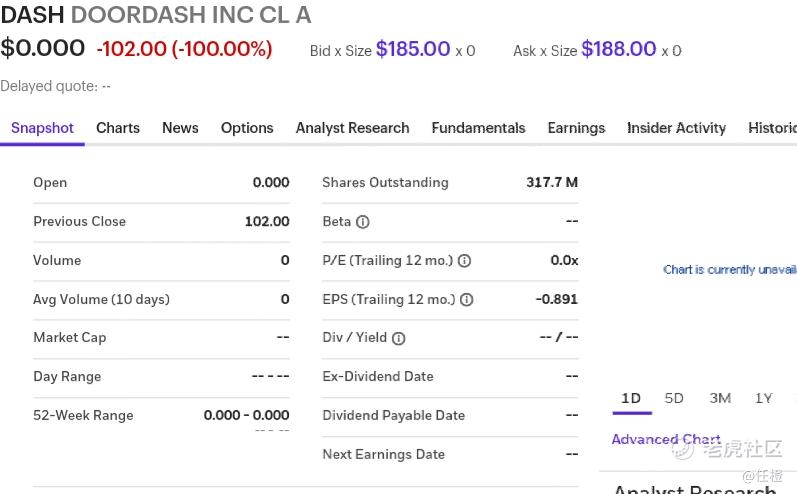Click the $188.00 ask price
Screen dimensions: 797x494
point(618,49)
